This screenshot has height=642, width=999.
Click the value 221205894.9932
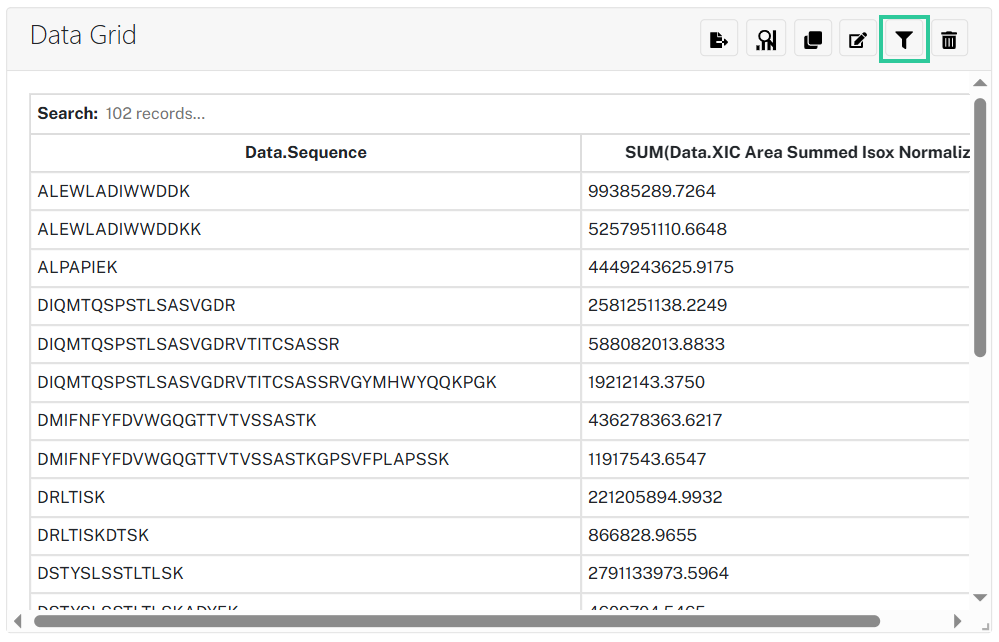coord(655,497)
